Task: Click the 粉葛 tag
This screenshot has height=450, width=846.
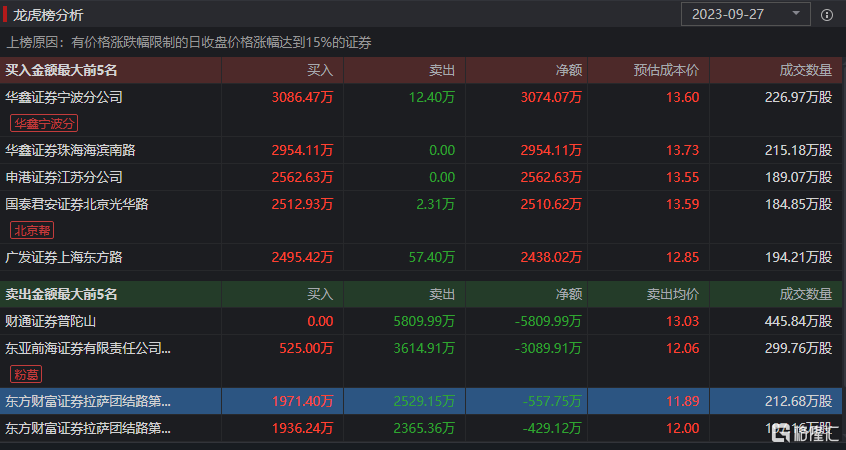Action: point(26,374)
